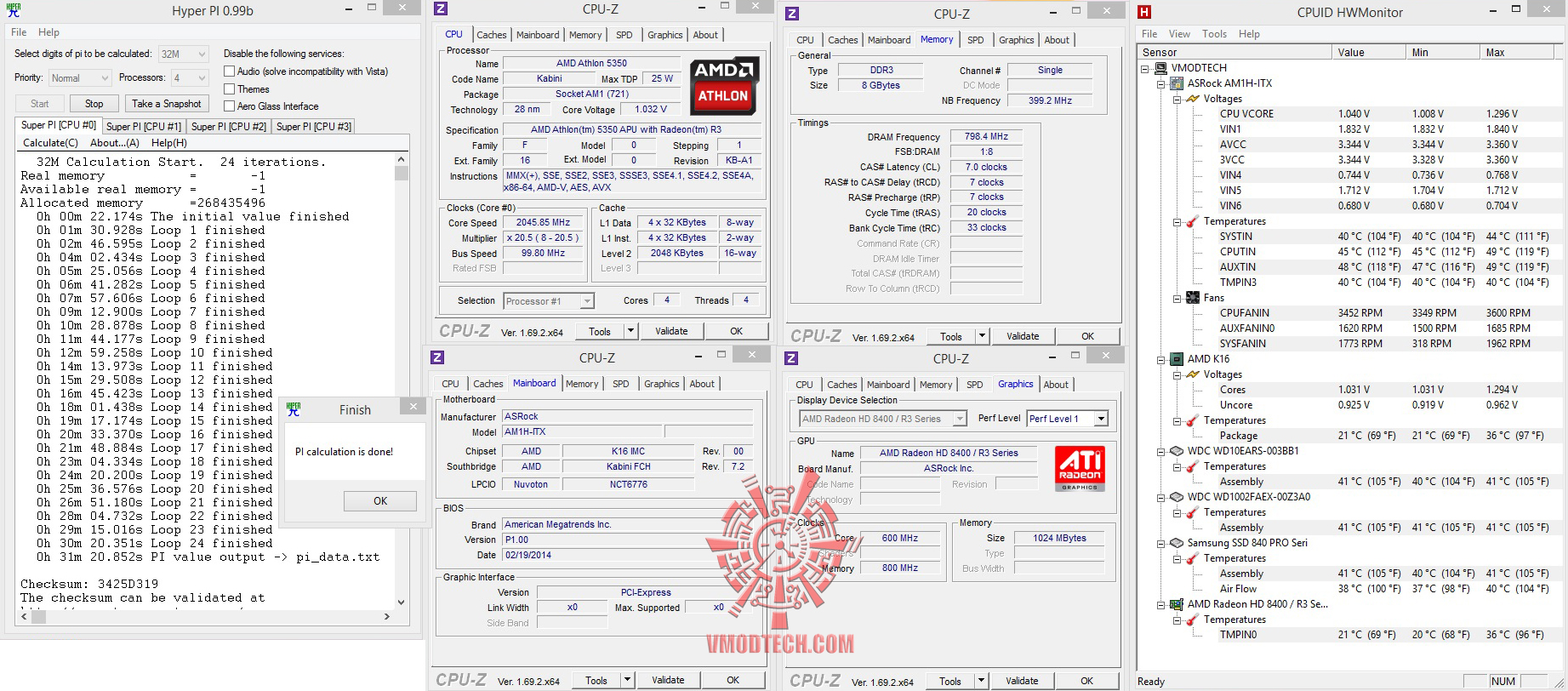This screenshot has width=1568, height=691.
Task: Collapse the AMD K16 tree node
Action: (1161, 359)
